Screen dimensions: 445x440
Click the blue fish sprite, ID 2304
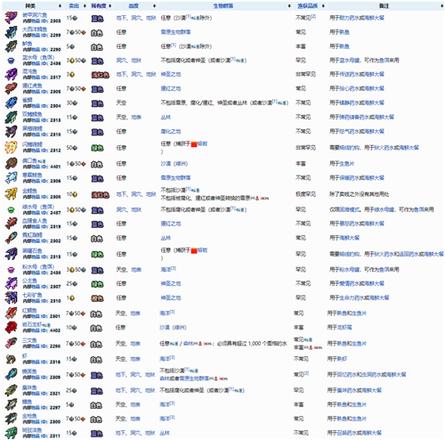(x=11, y=103)
